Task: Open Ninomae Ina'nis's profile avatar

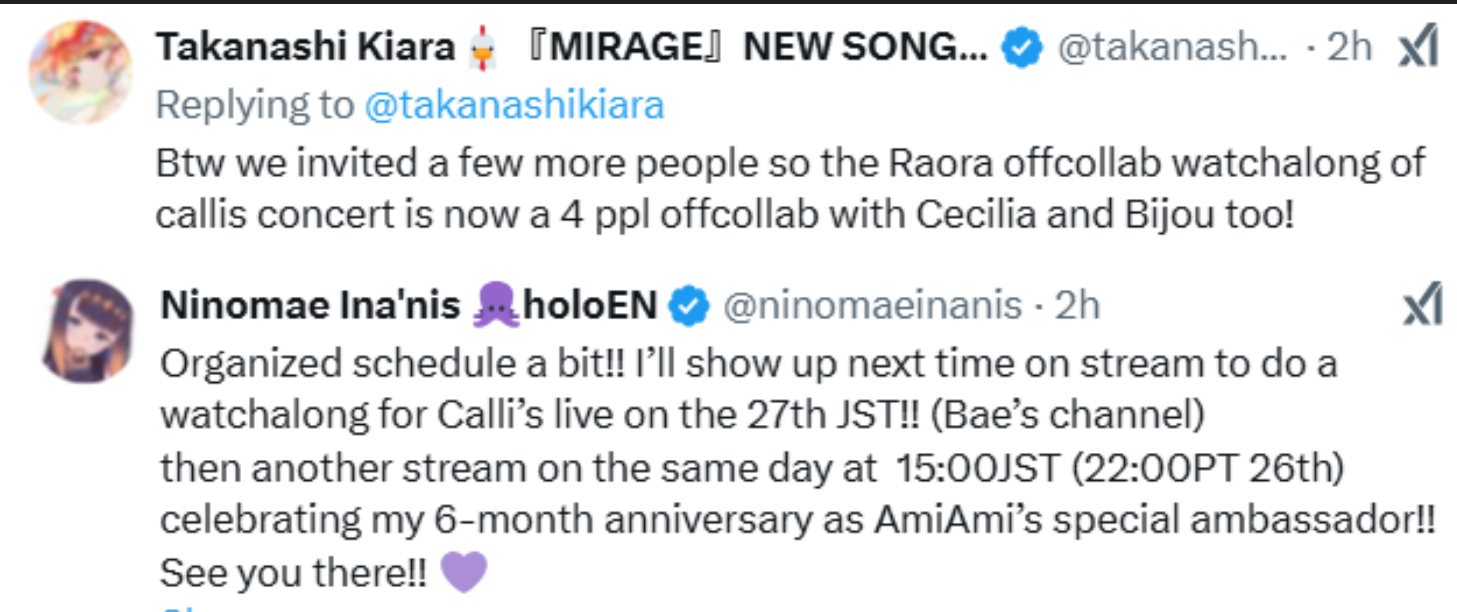Action: coord(85,331)
